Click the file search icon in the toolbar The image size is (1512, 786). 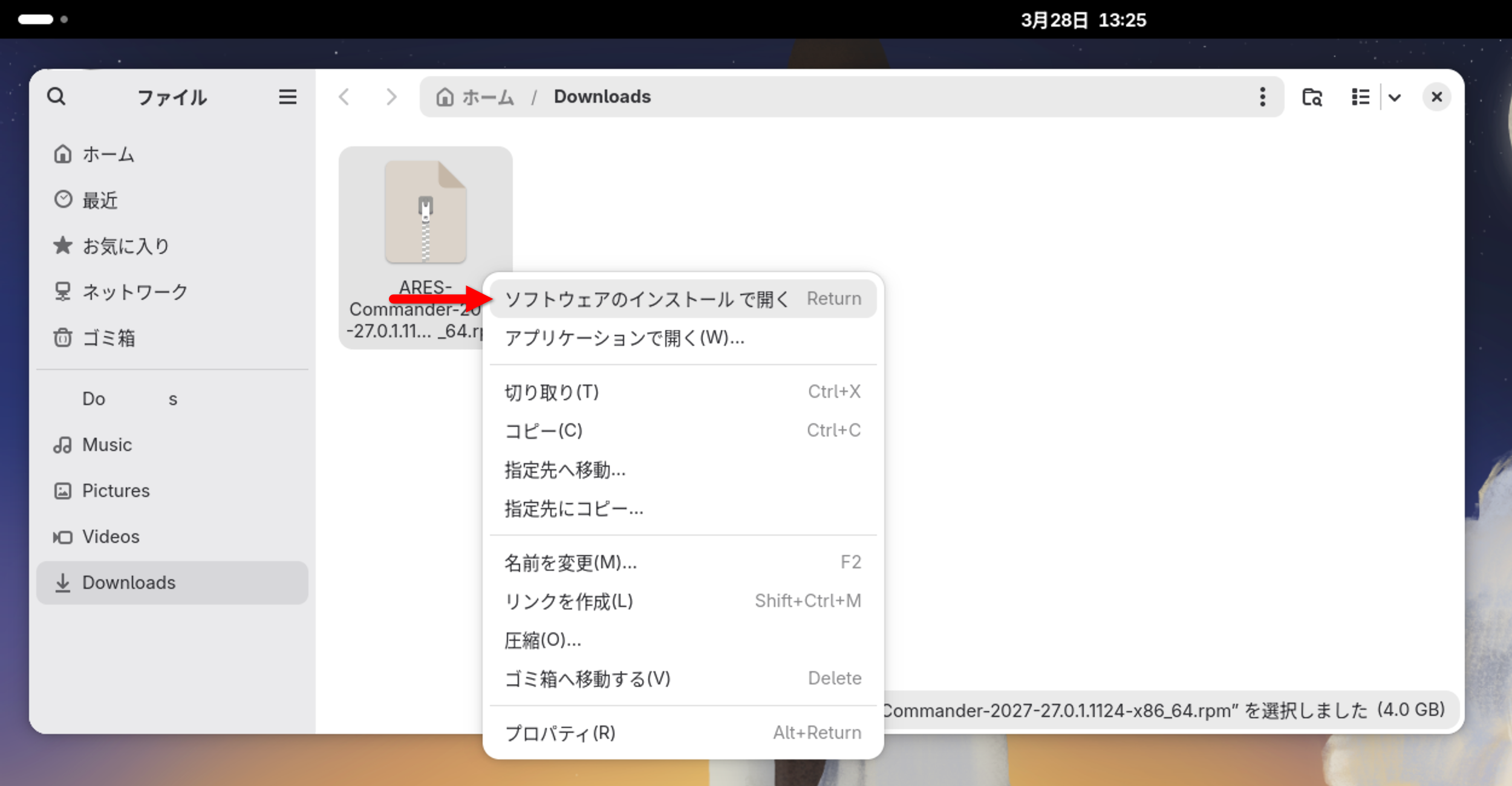(1311, 97)
